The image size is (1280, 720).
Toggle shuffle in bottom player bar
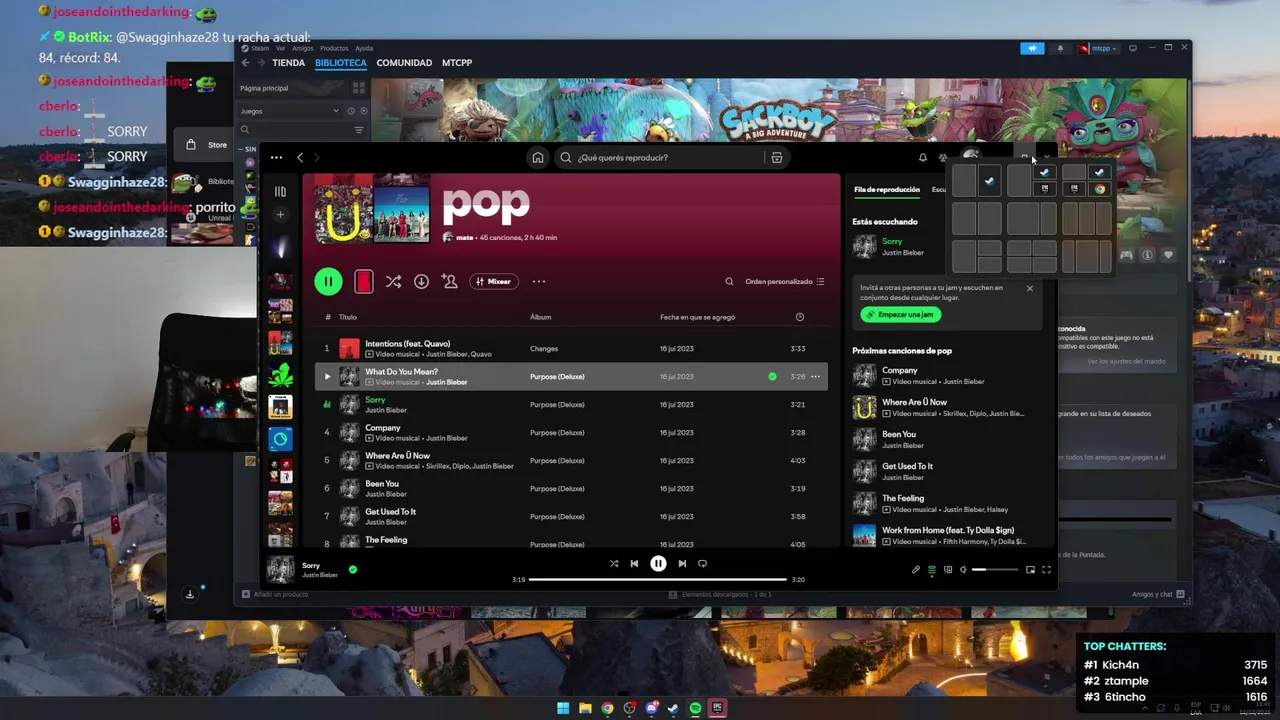[614, 563]
